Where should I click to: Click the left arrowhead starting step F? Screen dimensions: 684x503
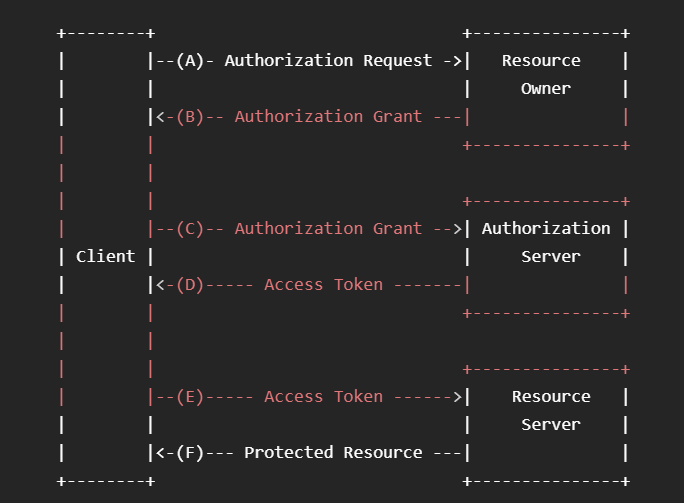point(160,453)
